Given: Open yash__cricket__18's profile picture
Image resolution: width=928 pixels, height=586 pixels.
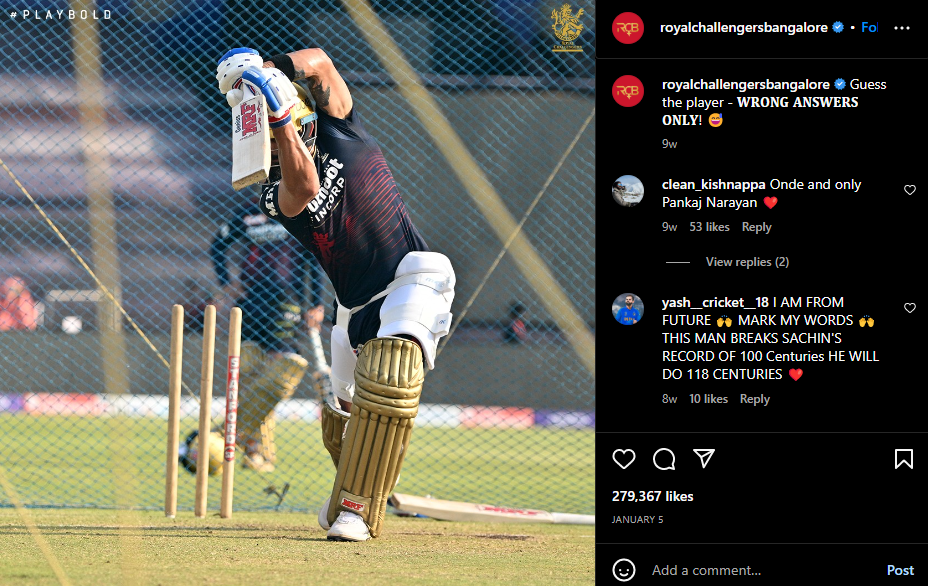Looking at the screenshot, I should (628, 309).
